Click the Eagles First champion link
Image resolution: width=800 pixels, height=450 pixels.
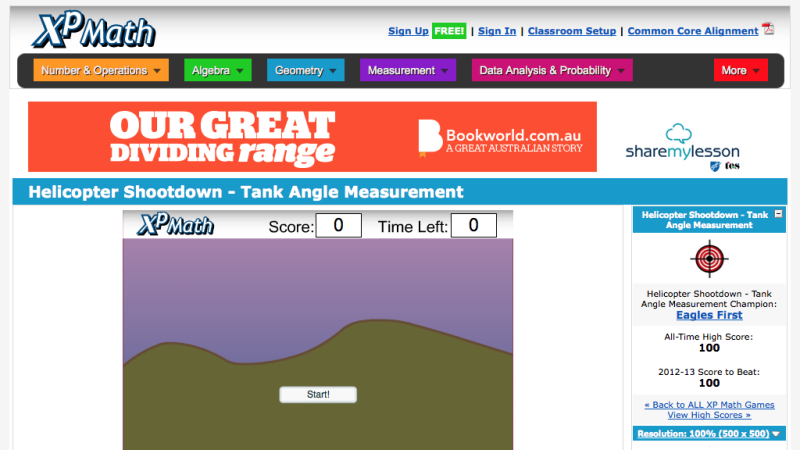[708, 315]
